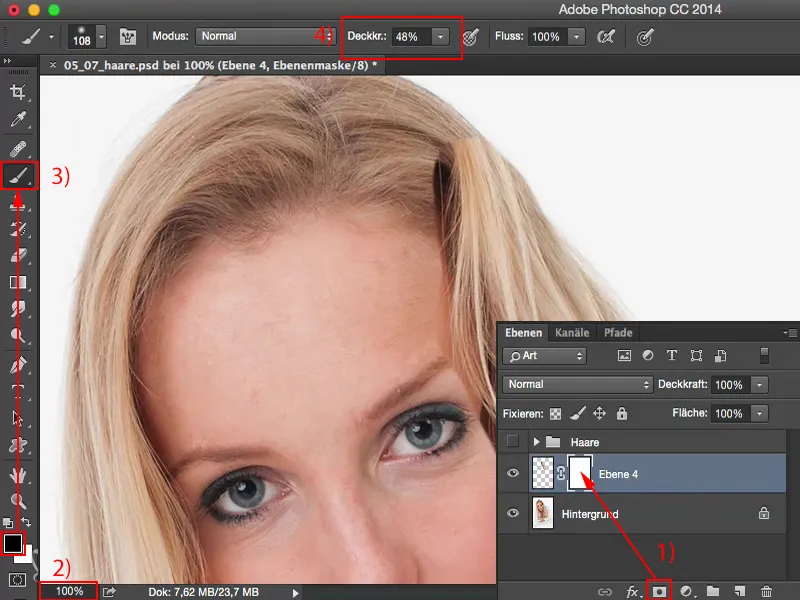Select the Crop tool

[18, 92]
